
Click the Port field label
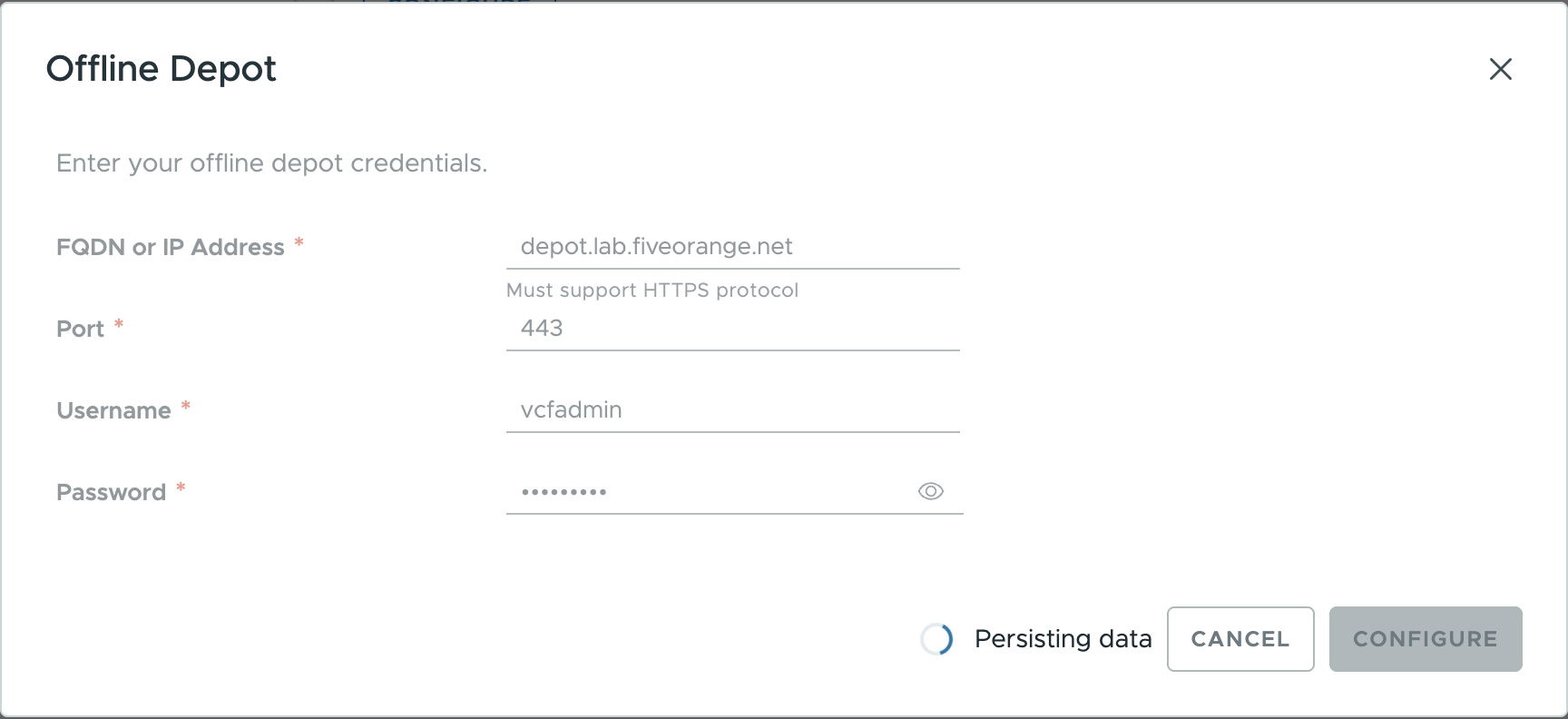81,329
